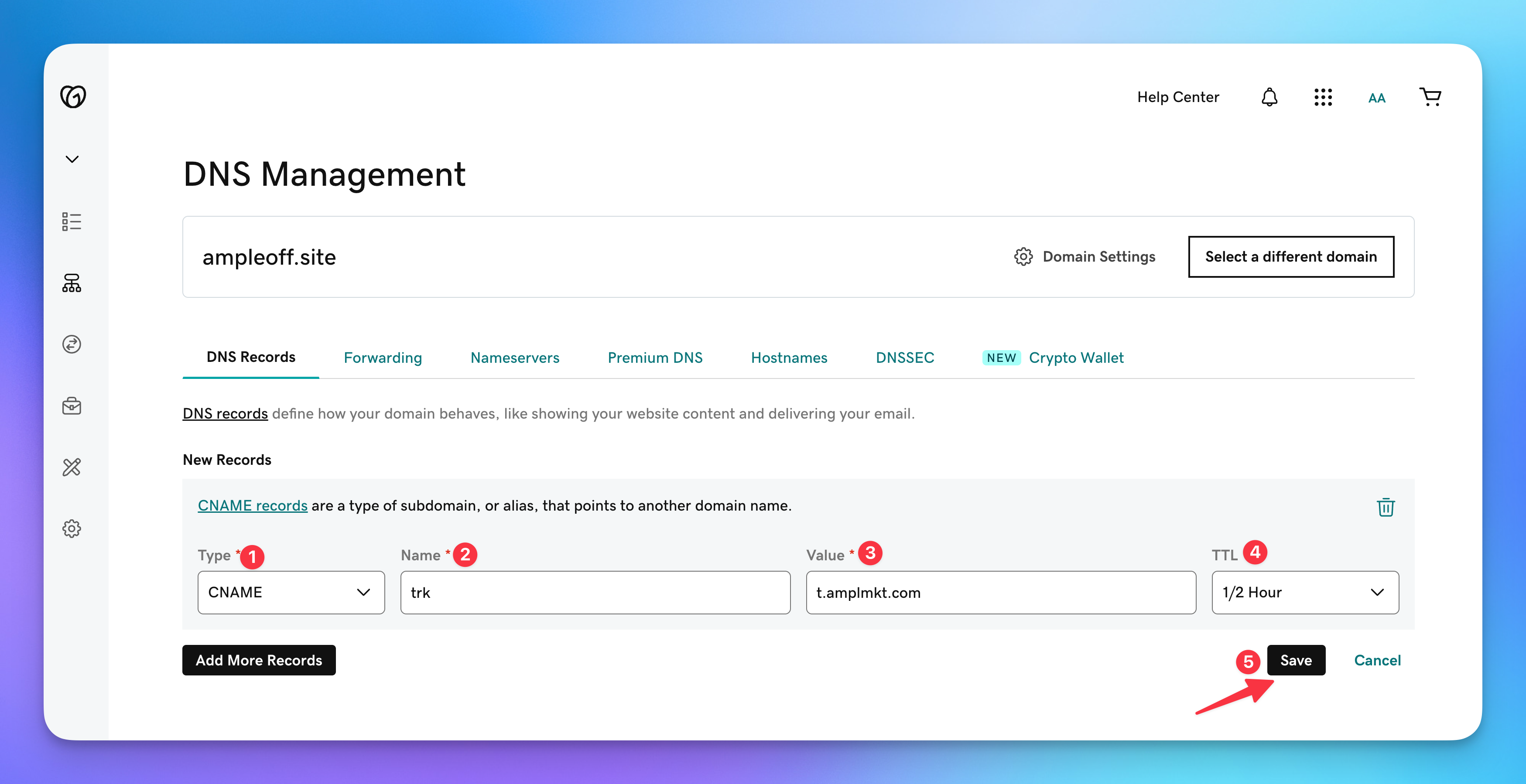Click the Save button
Image resolution: width=1526 pixels, height=784 pixels.
pyautogui.click(x=1296, y=660)
